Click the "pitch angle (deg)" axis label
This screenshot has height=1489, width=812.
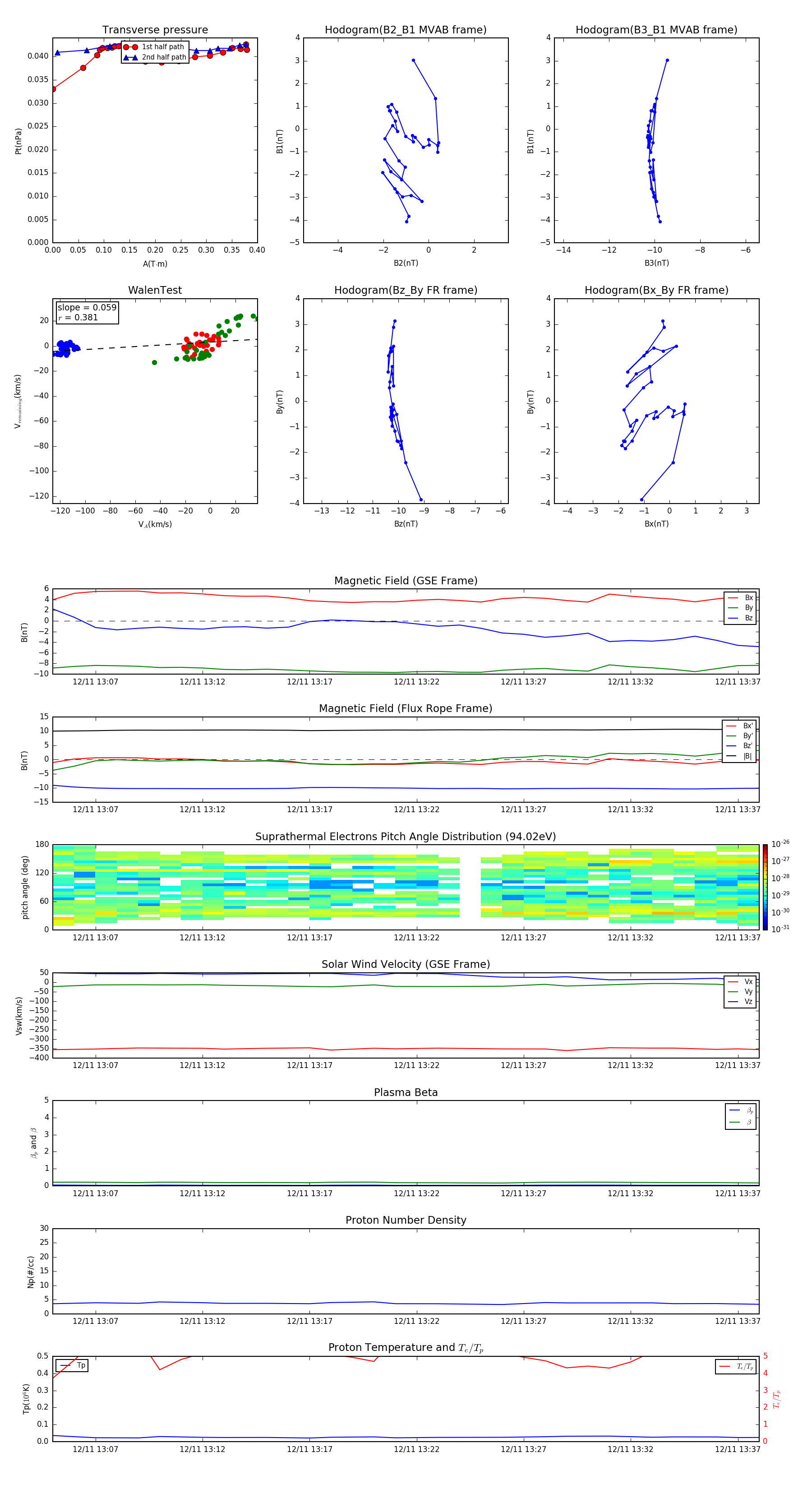[25, 887]
